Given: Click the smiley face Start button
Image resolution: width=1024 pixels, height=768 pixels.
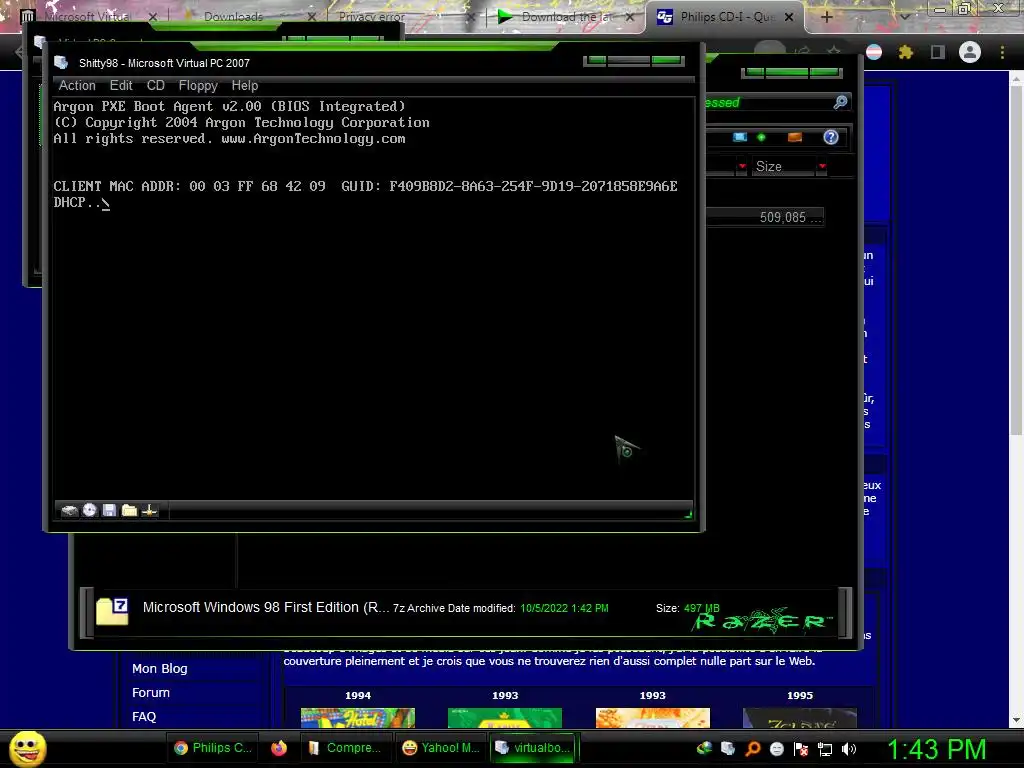Looking at the screenshot, I should [27, 748].
